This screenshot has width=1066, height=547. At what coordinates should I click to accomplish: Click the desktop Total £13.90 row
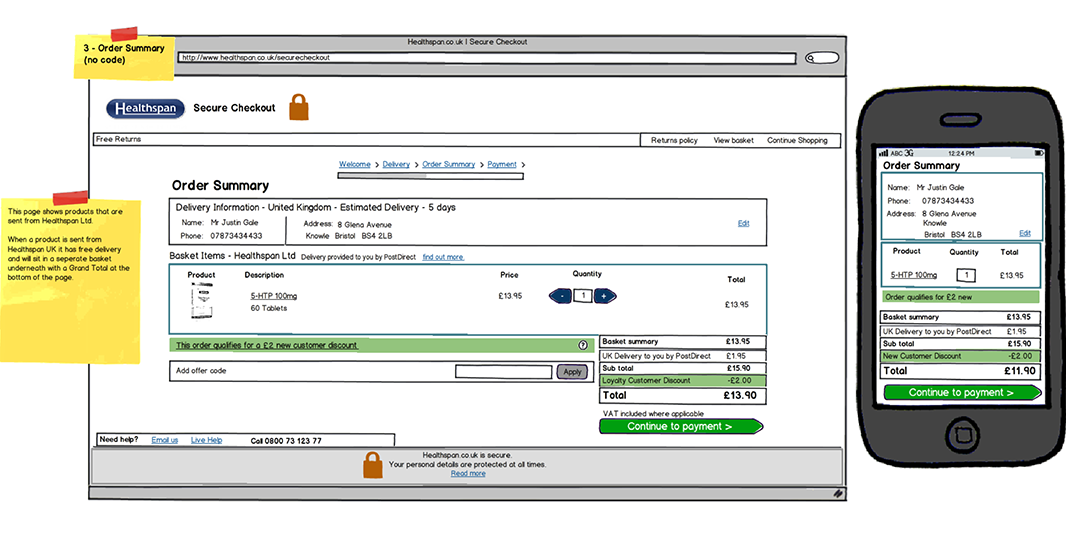pyautogui.click(x=683, y=395)
